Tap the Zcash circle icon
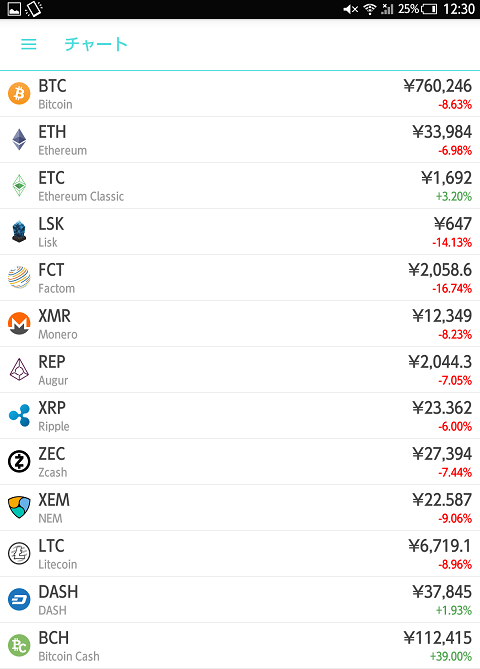The width and height of the screenshot is (480, 669). click(x=19, y=462)
